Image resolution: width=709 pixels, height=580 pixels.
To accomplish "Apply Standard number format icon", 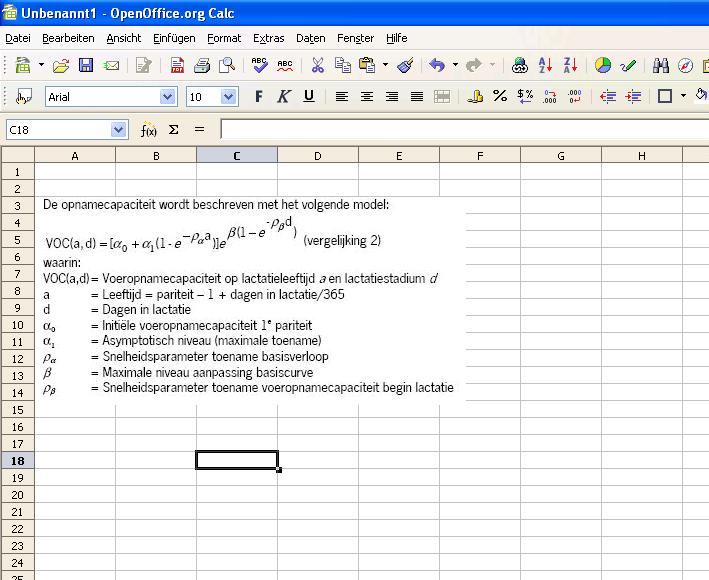I will coord(525,96).
